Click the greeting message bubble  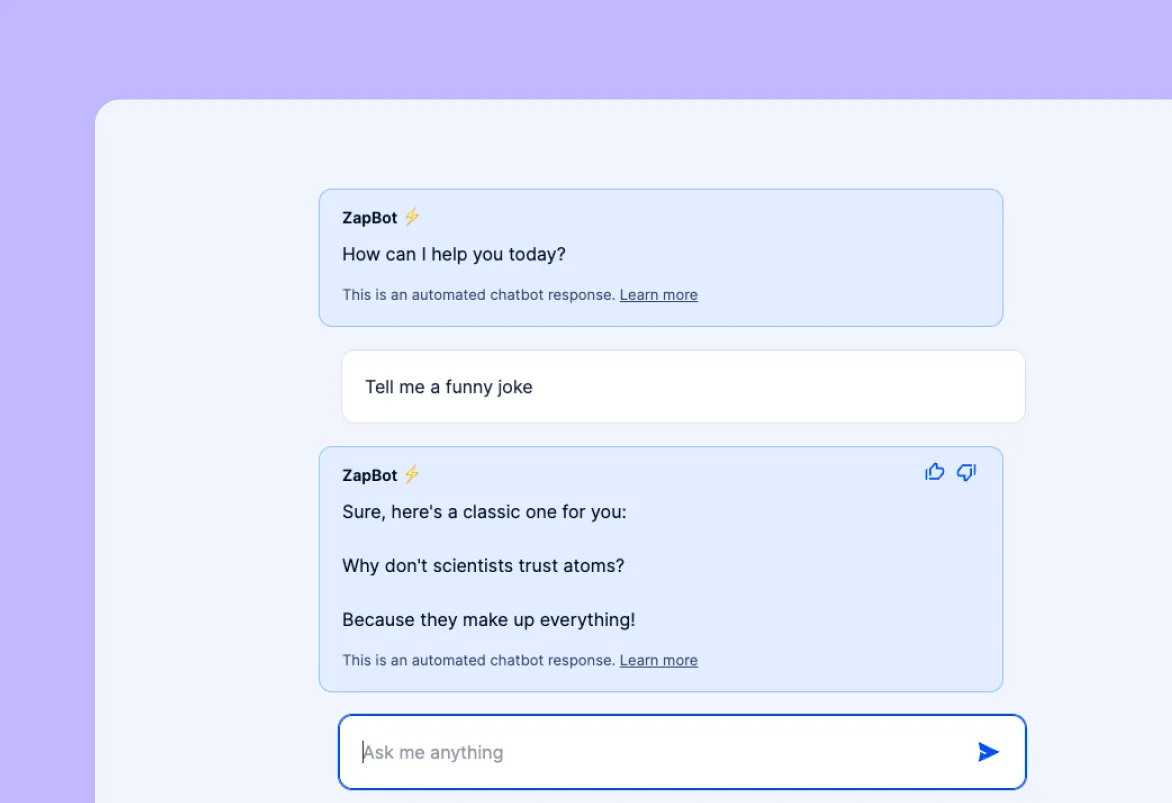click(660, 256)
